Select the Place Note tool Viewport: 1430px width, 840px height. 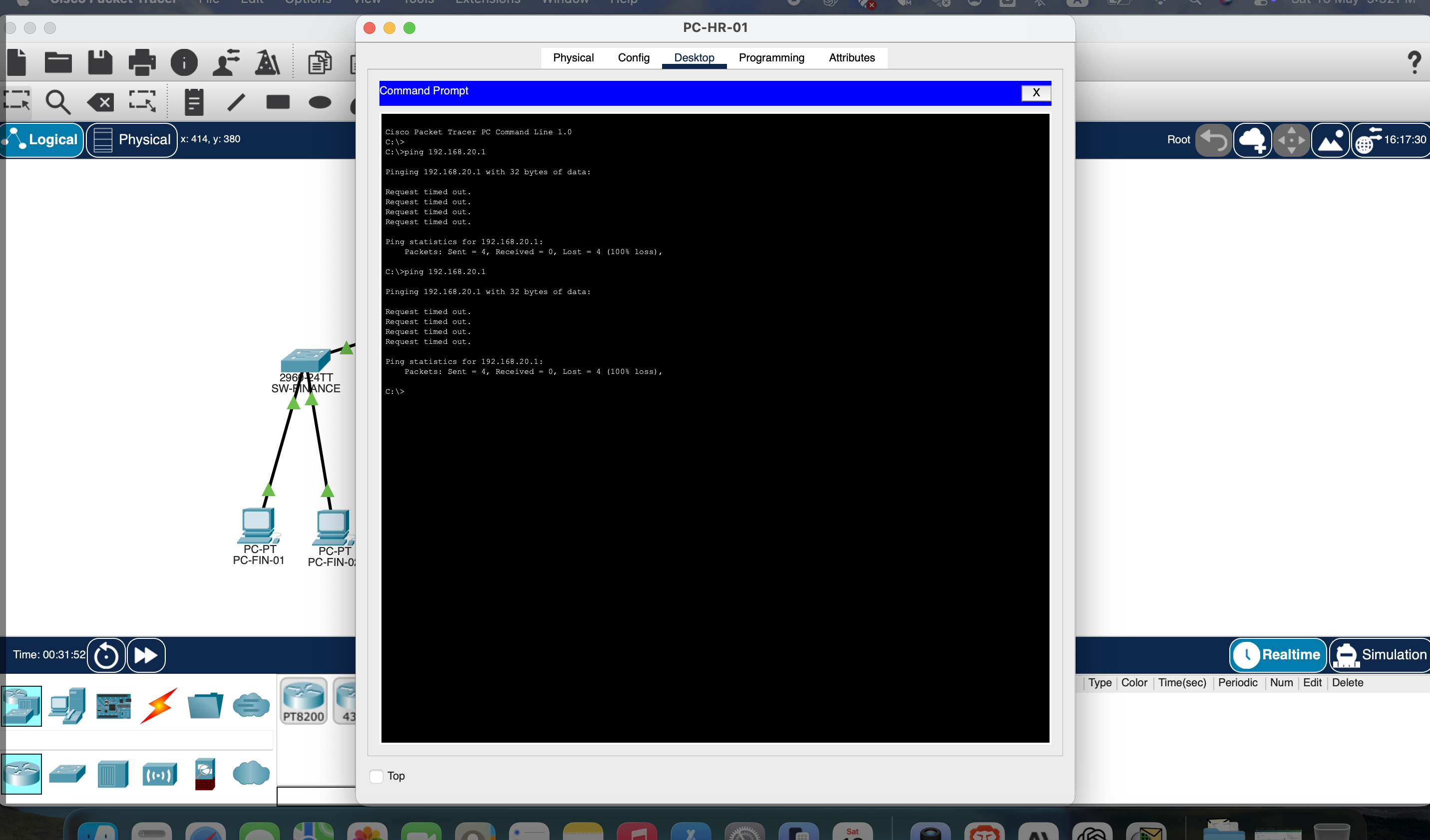[194, 102]
